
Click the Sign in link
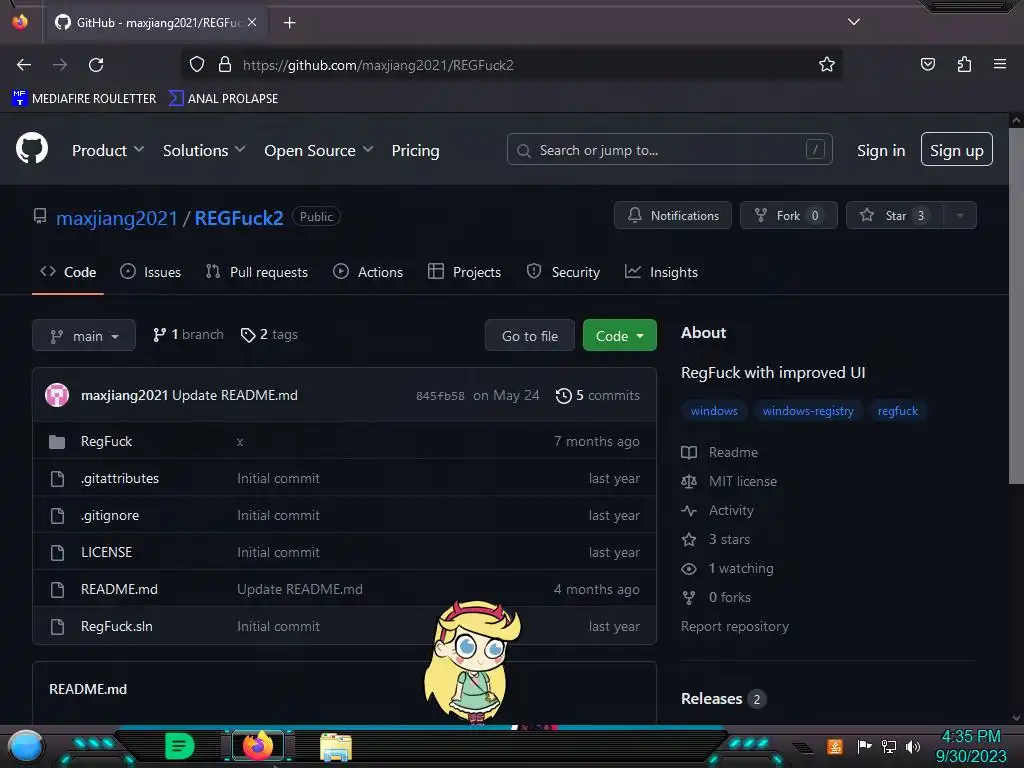point(881,150)
